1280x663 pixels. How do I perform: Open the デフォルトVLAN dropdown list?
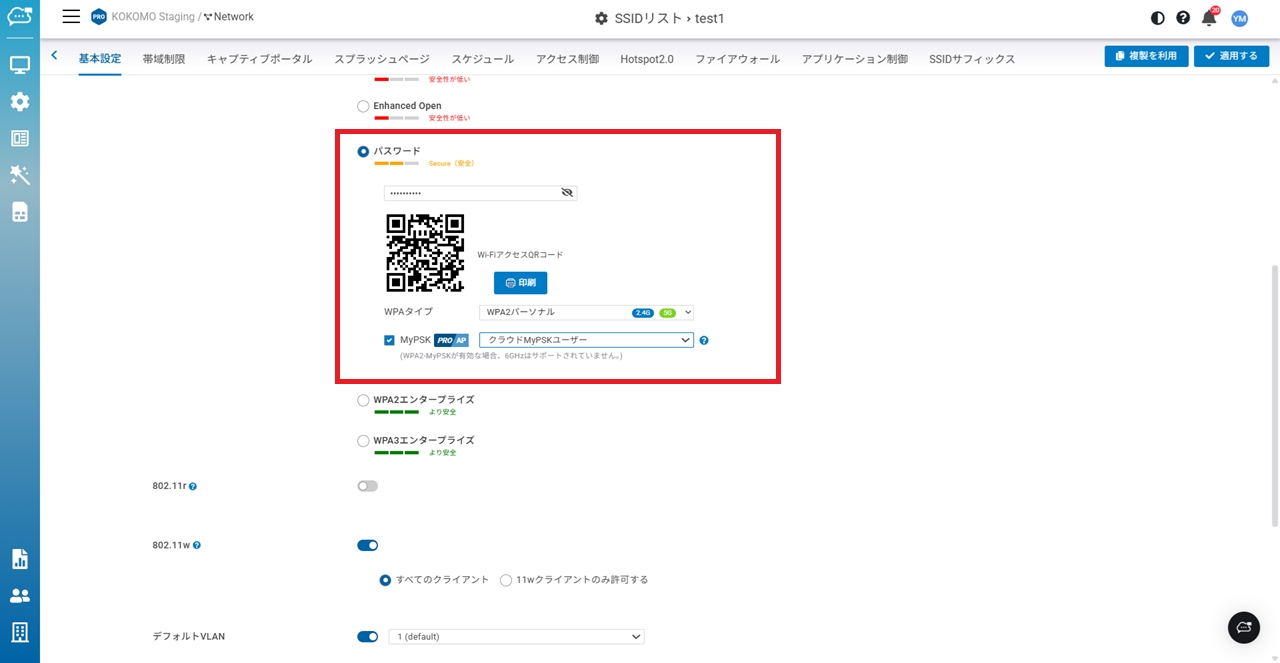click(516, 637)
